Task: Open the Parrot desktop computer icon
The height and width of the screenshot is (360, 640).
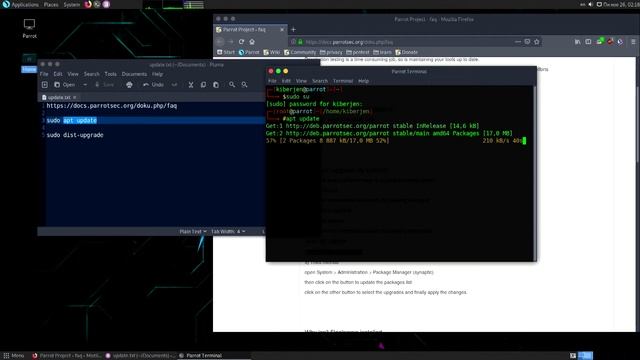Action: 29,28
